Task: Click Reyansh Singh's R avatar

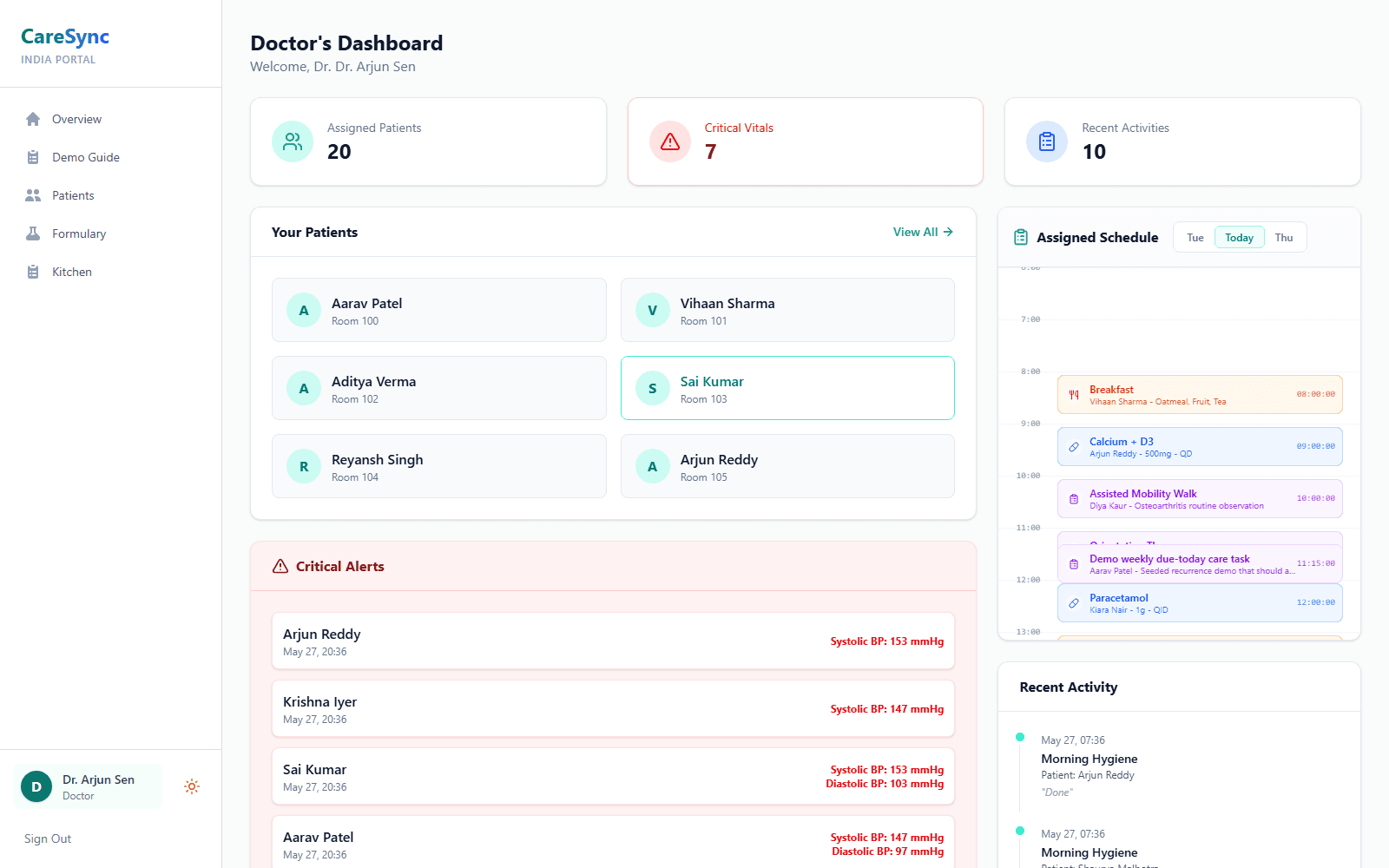Action: coord(304,466)
